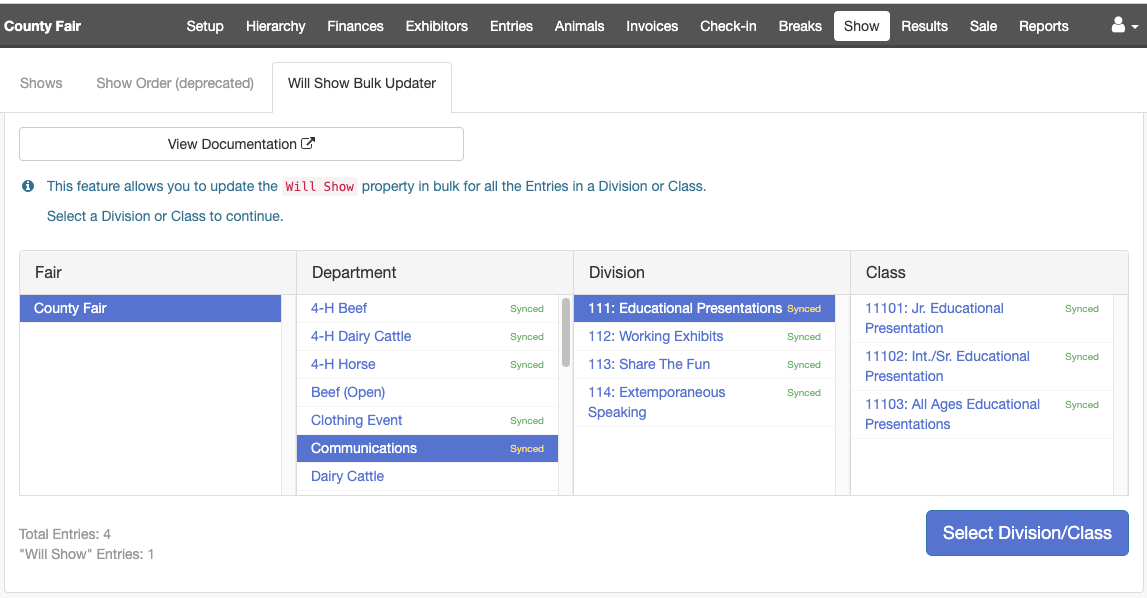Go to the Results menu item
This screenshot has height=598, width=1147.
click(x=924, y=26)
